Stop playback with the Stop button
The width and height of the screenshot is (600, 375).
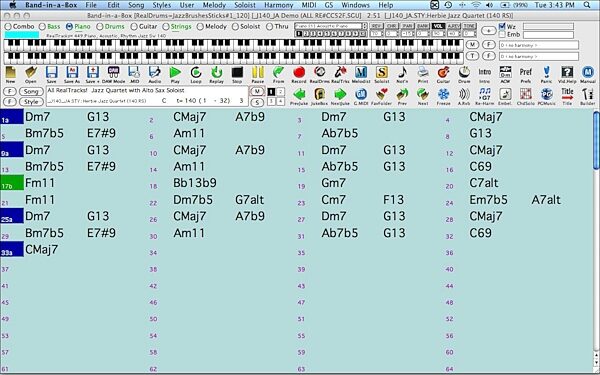(237, 74)
